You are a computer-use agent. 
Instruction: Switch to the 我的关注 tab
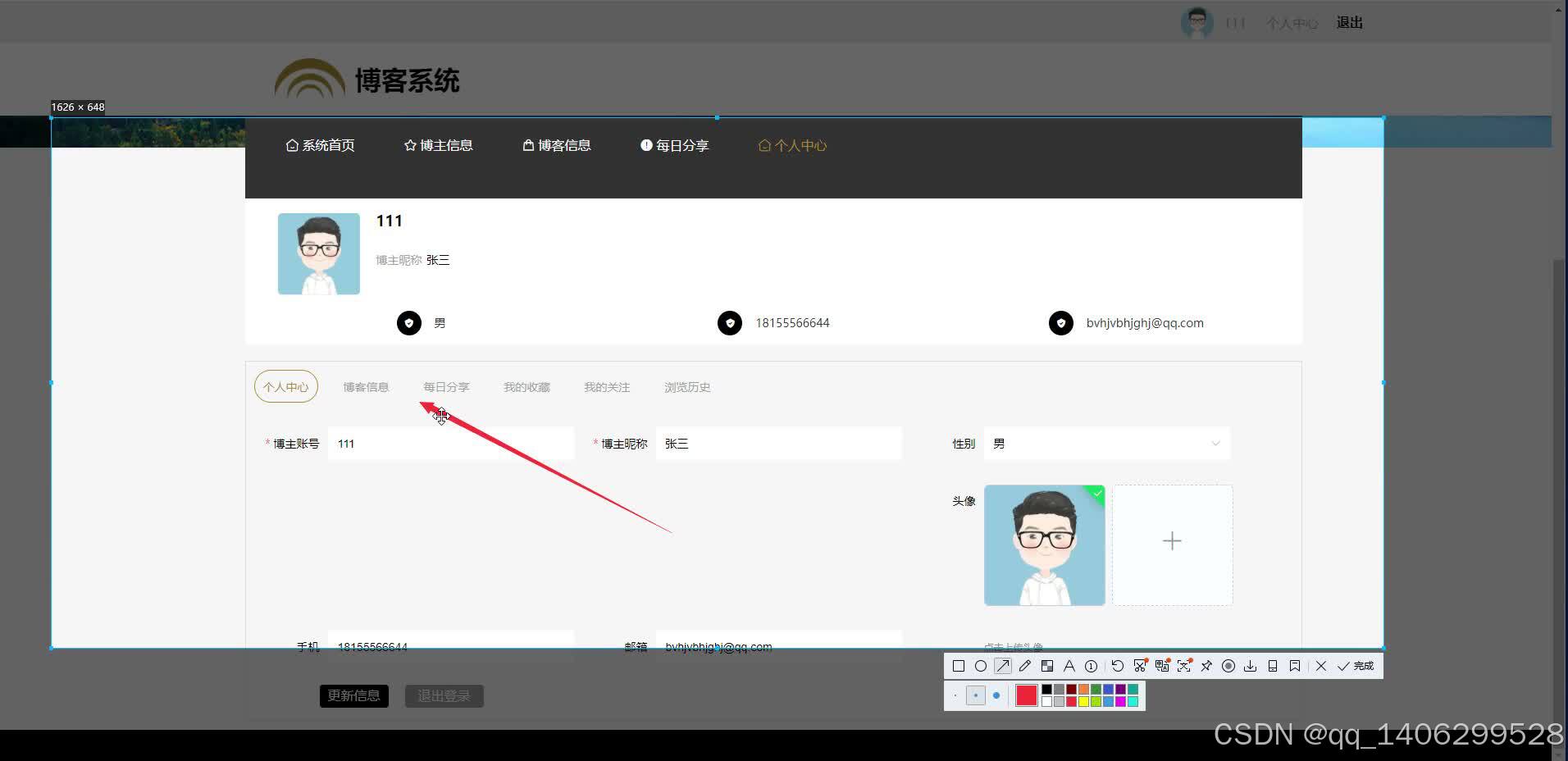[607, 387]
